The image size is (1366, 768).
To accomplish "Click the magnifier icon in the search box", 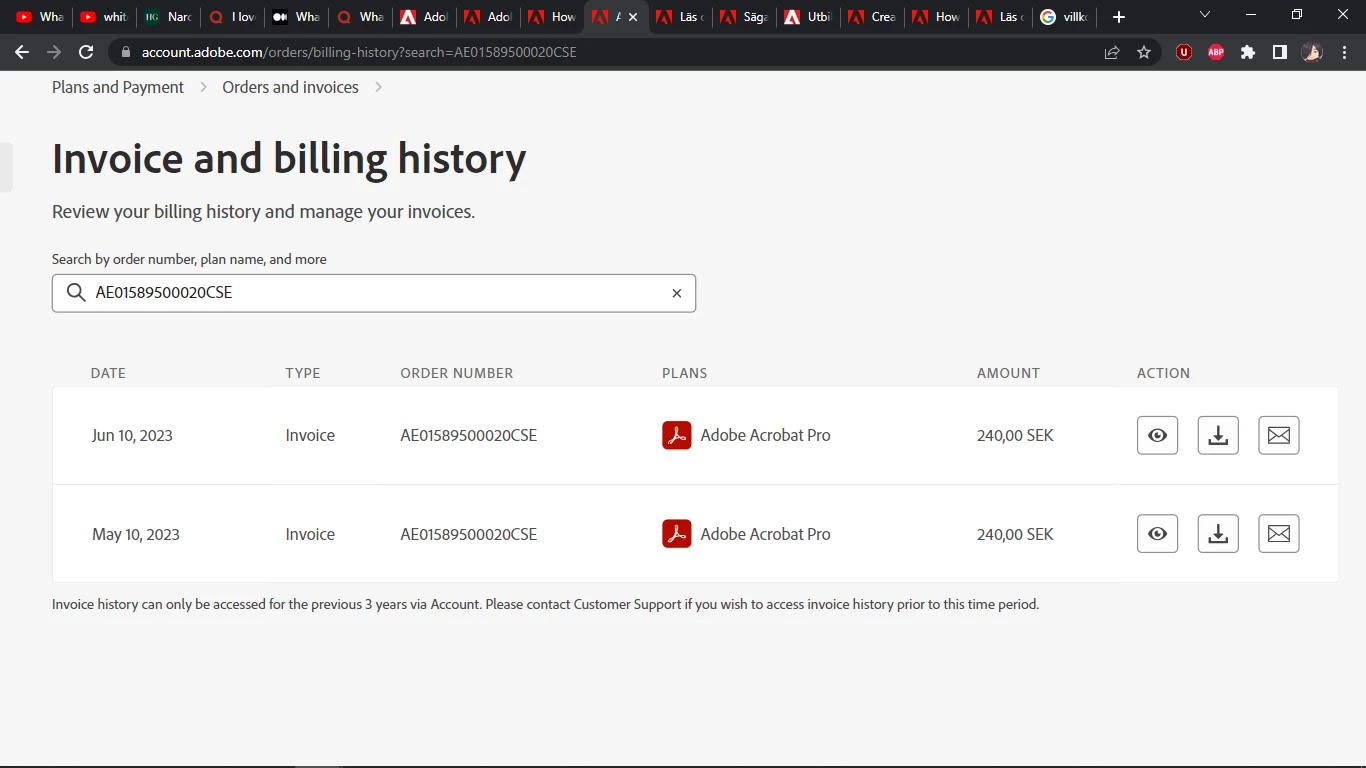I will coord(76,293).
